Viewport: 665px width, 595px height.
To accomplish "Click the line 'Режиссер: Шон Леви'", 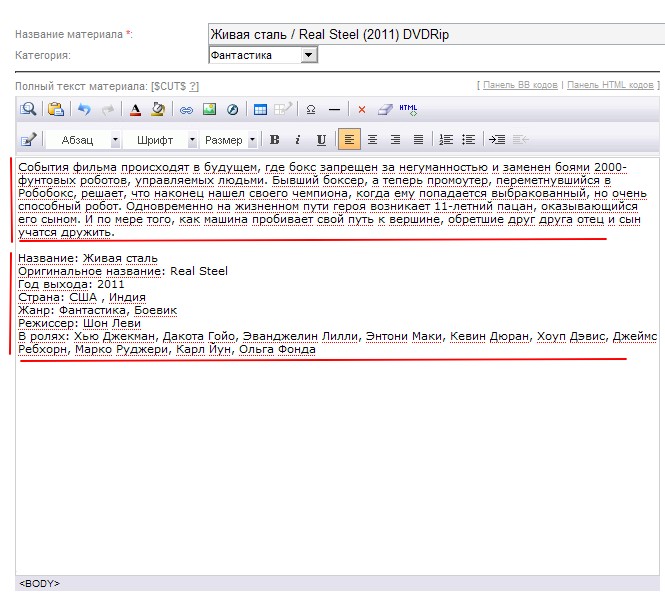I will point(79,323).
